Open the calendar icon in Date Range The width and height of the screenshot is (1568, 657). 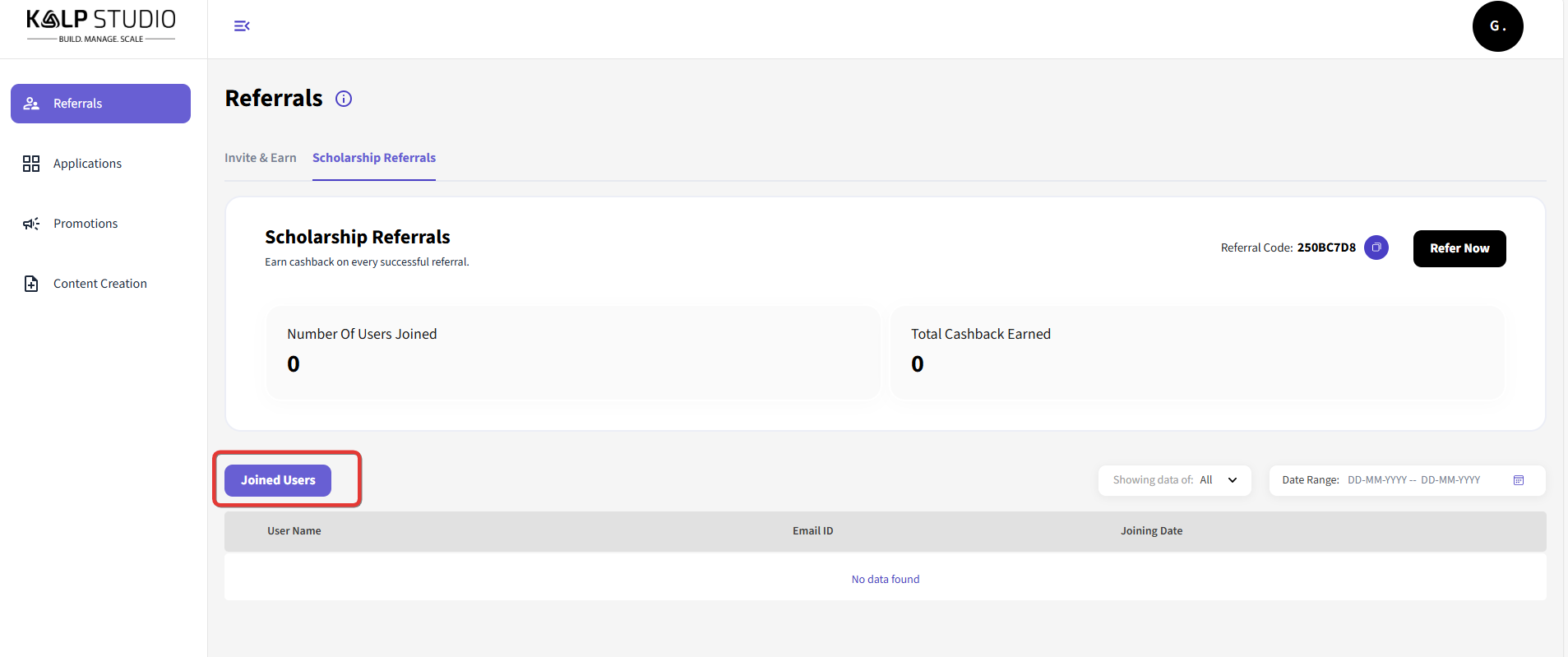tap(1518, 480)
